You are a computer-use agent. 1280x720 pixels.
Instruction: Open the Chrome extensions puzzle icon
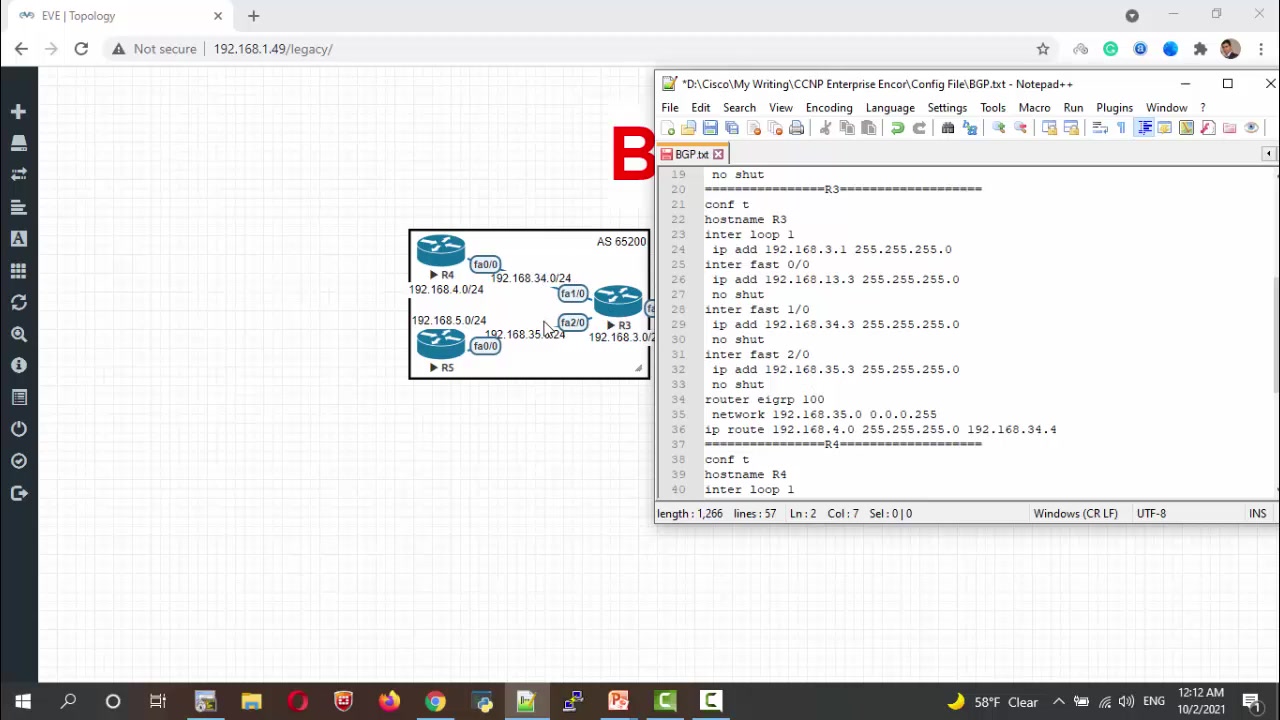[1200, 49]
